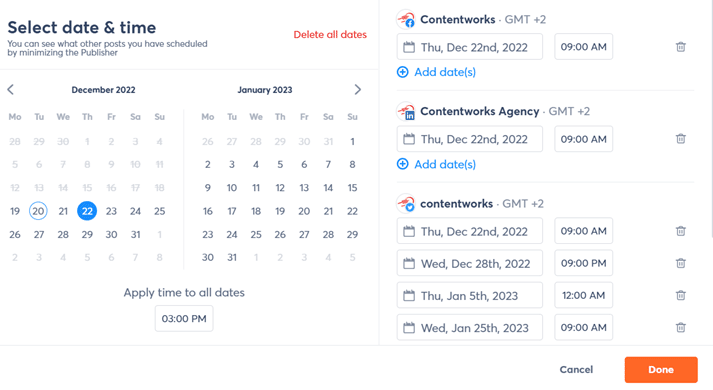
Task: Click the contentworks Twitter profile avatar
Action: pos(406,204)
